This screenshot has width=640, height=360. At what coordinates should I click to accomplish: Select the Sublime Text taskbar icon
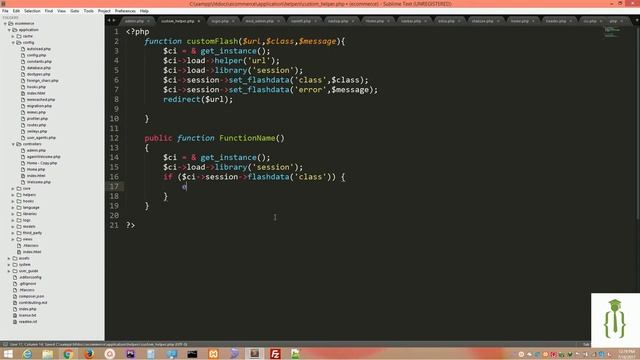(x=254, y=354)
